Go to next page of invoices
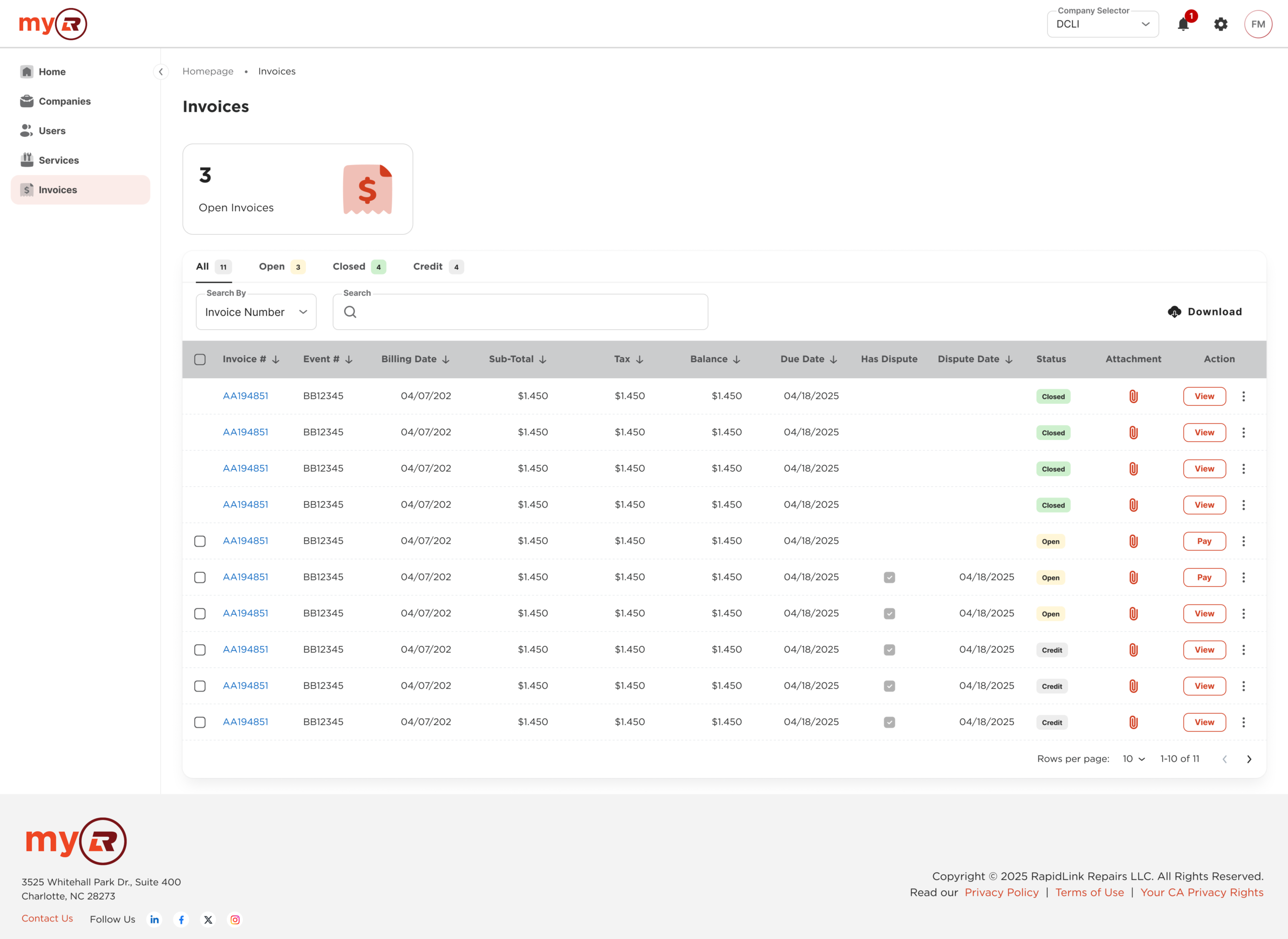 [1249, 759]
